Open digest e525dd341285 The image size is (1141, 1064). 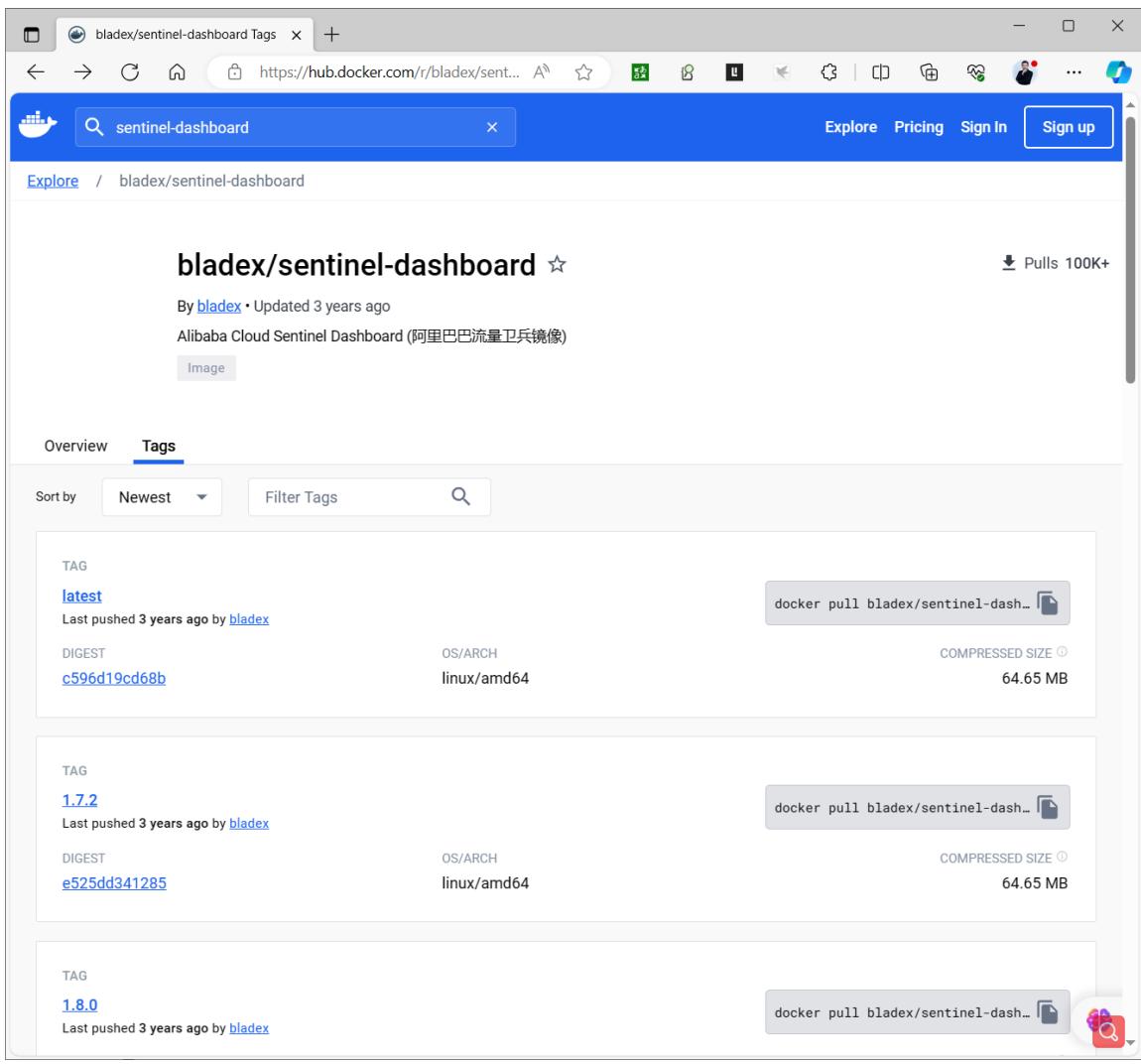point(114,882)
